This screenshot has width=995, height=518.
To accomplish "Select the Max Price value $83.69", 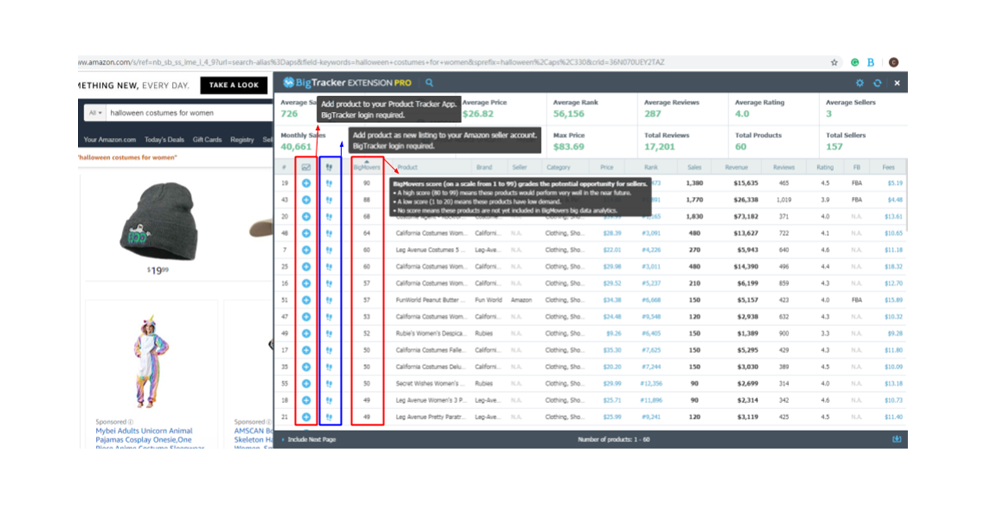I will (569, 147).
